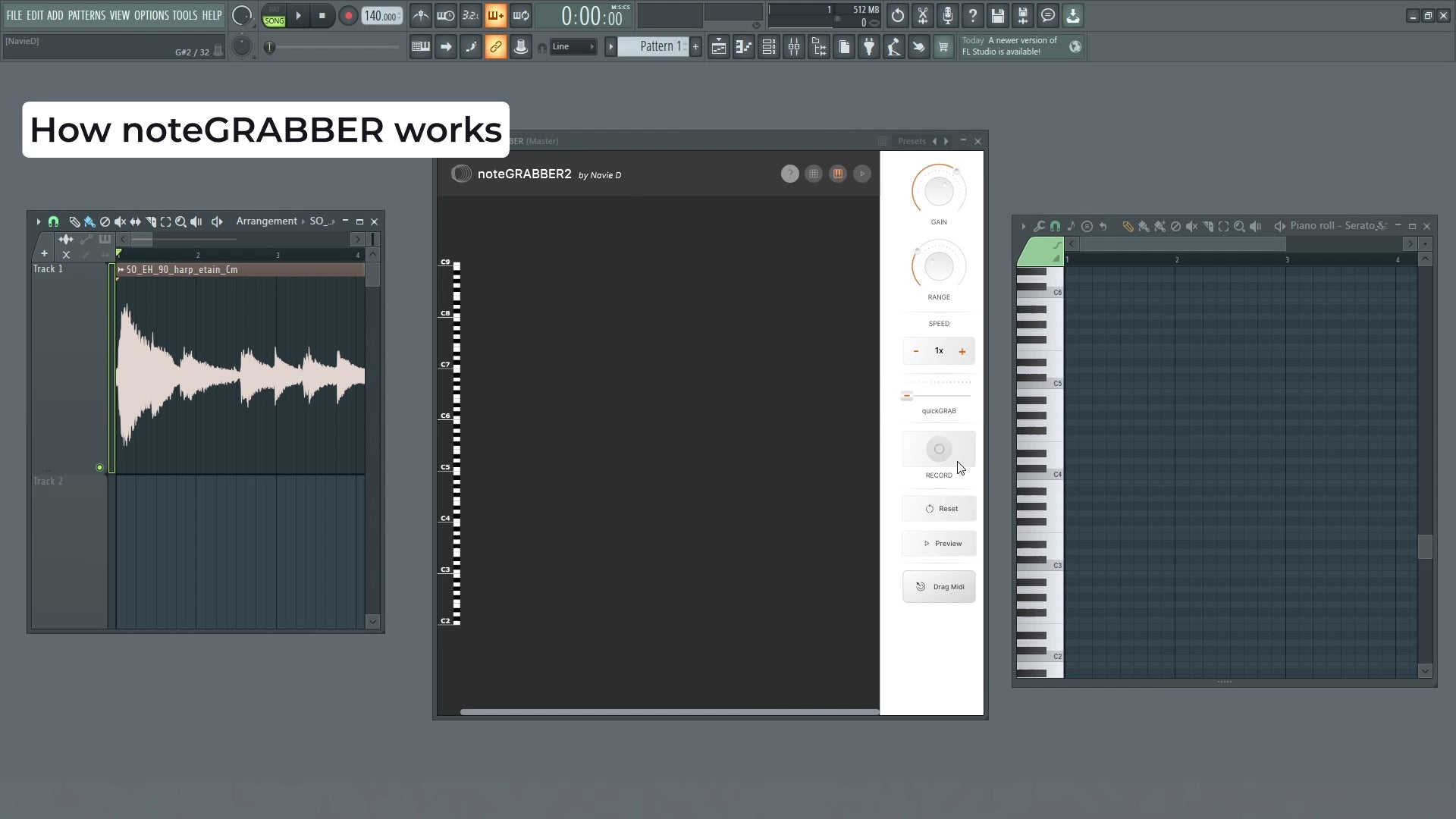
Task: Open the PATTERNS menu
Action: coord(86,15)
